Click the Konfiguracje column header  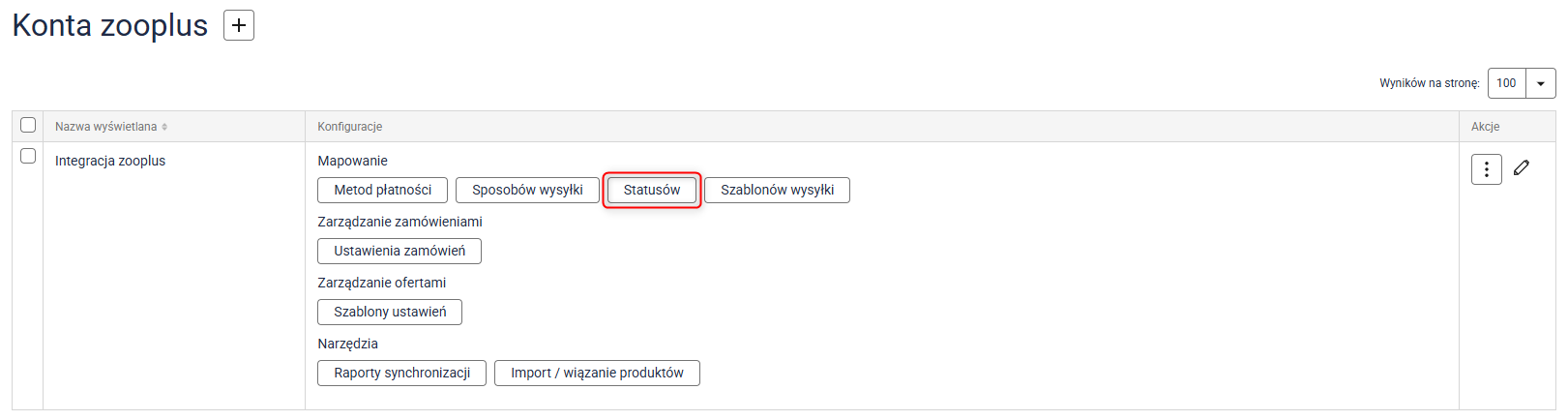tap(350, 127)
